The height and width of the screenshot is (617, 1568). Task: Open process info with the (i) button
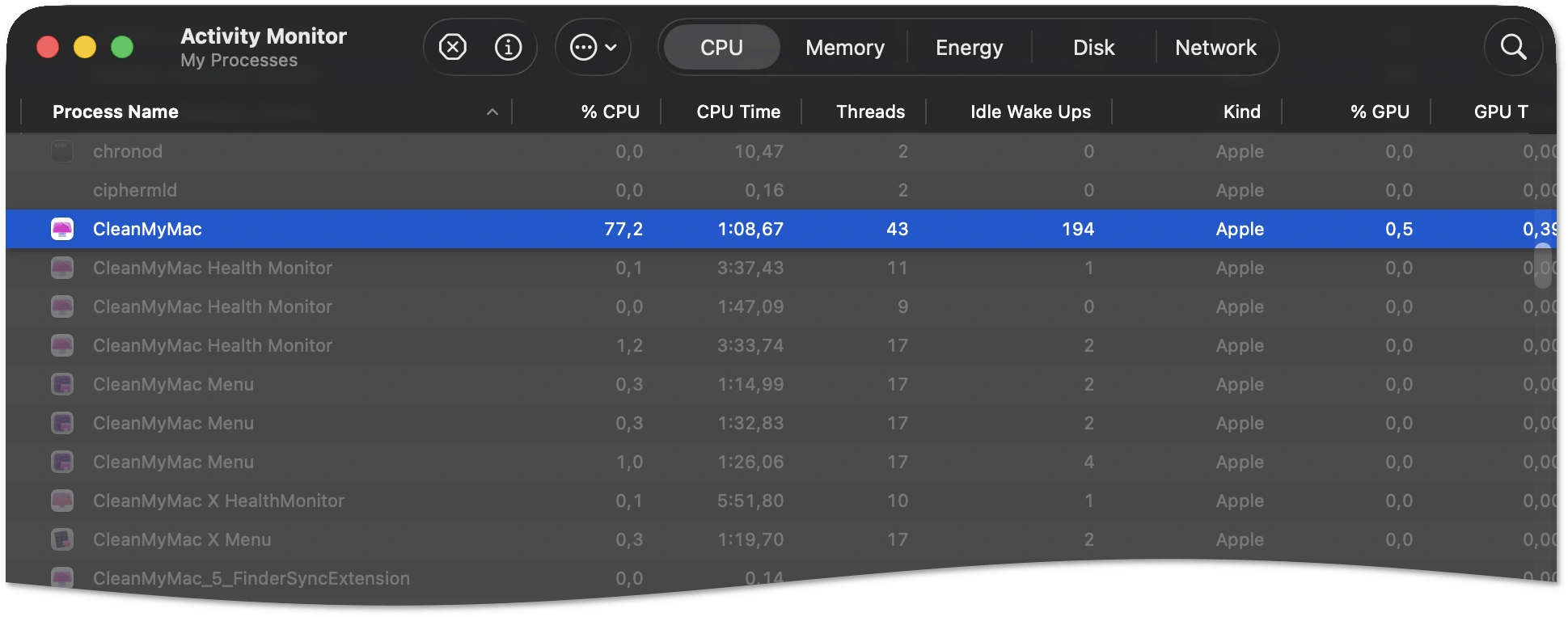point(508,48)
